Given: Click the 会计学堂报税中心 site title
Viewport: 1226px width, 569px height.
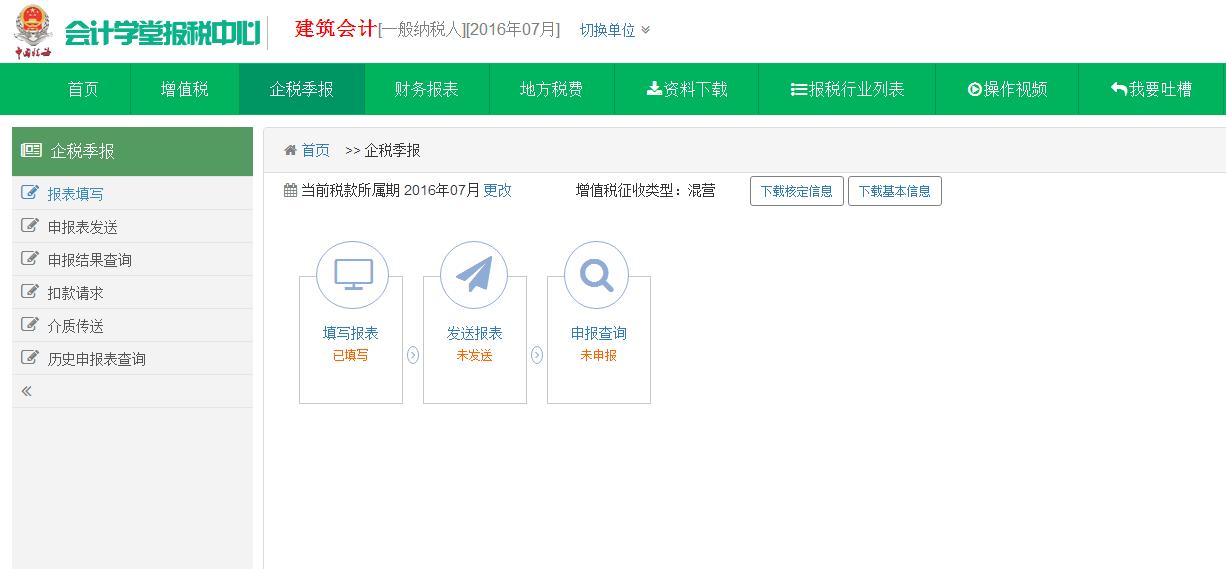Looking at the screenshot, I should tap(161, 32).
